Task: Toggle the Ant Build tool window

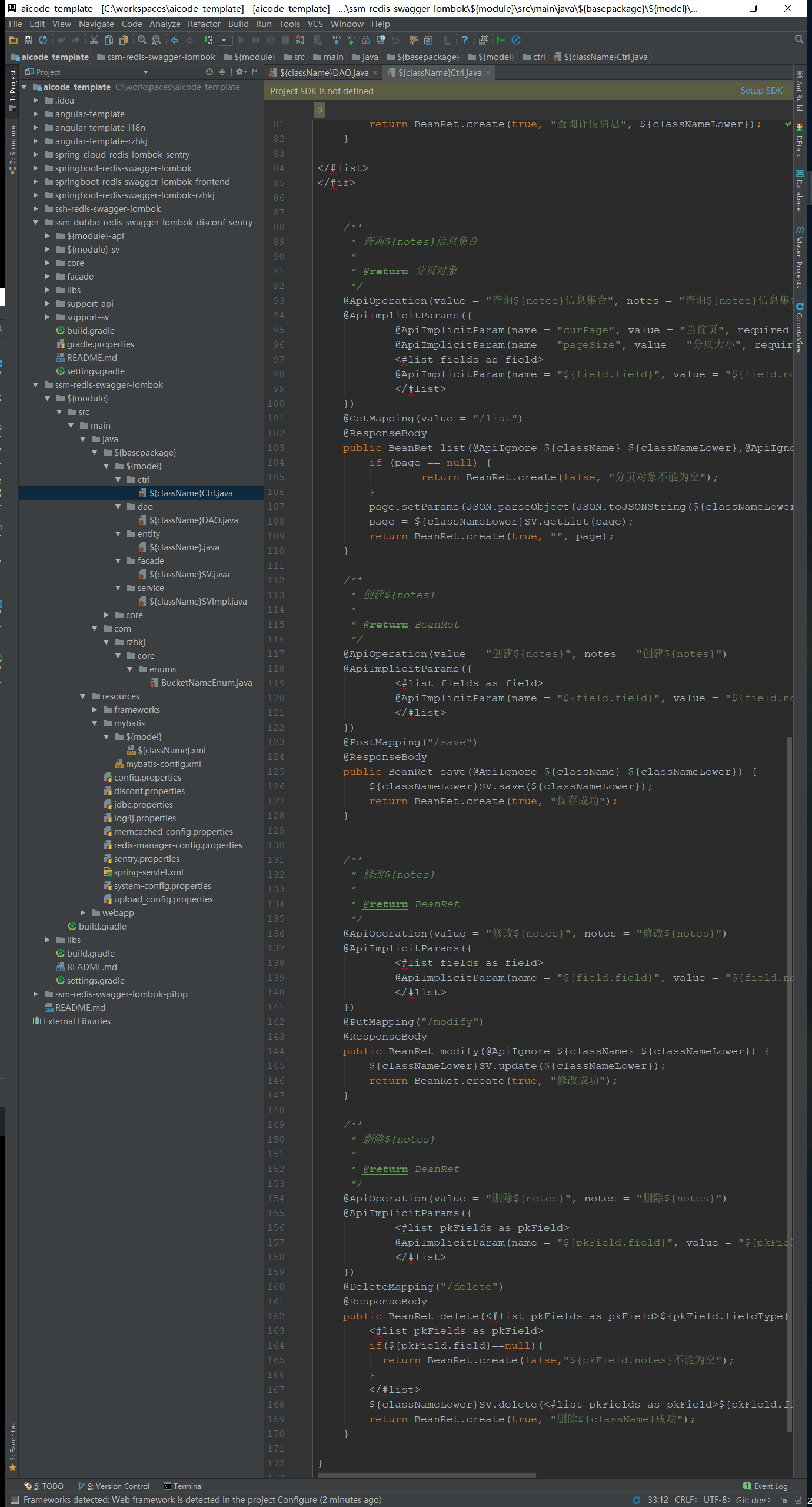Action: click(x=799, y=91)
